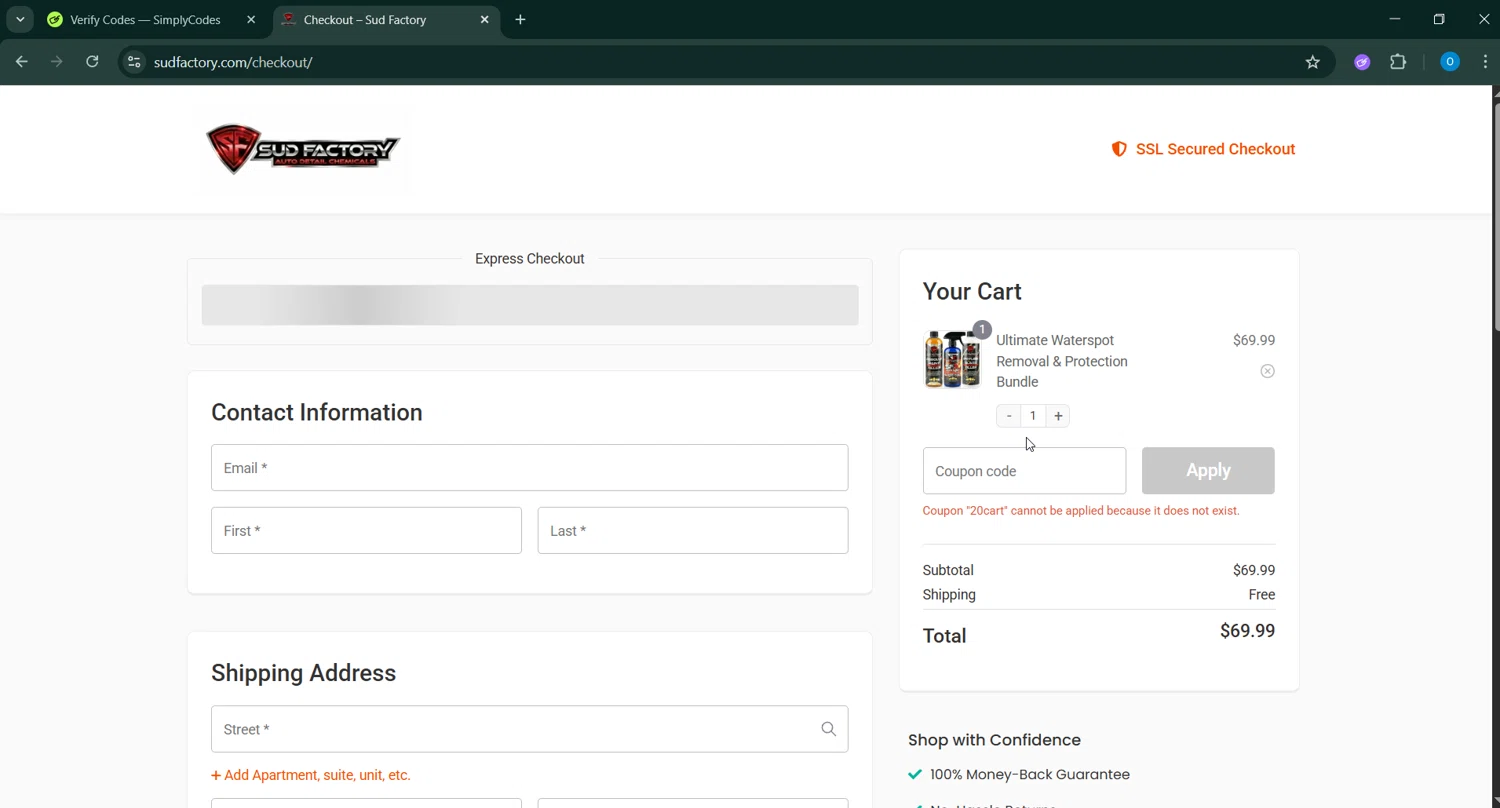This screenshot has height=808, width=1500.
Task: Open the Chrome profile avatar
Action: click(1449, 62)
